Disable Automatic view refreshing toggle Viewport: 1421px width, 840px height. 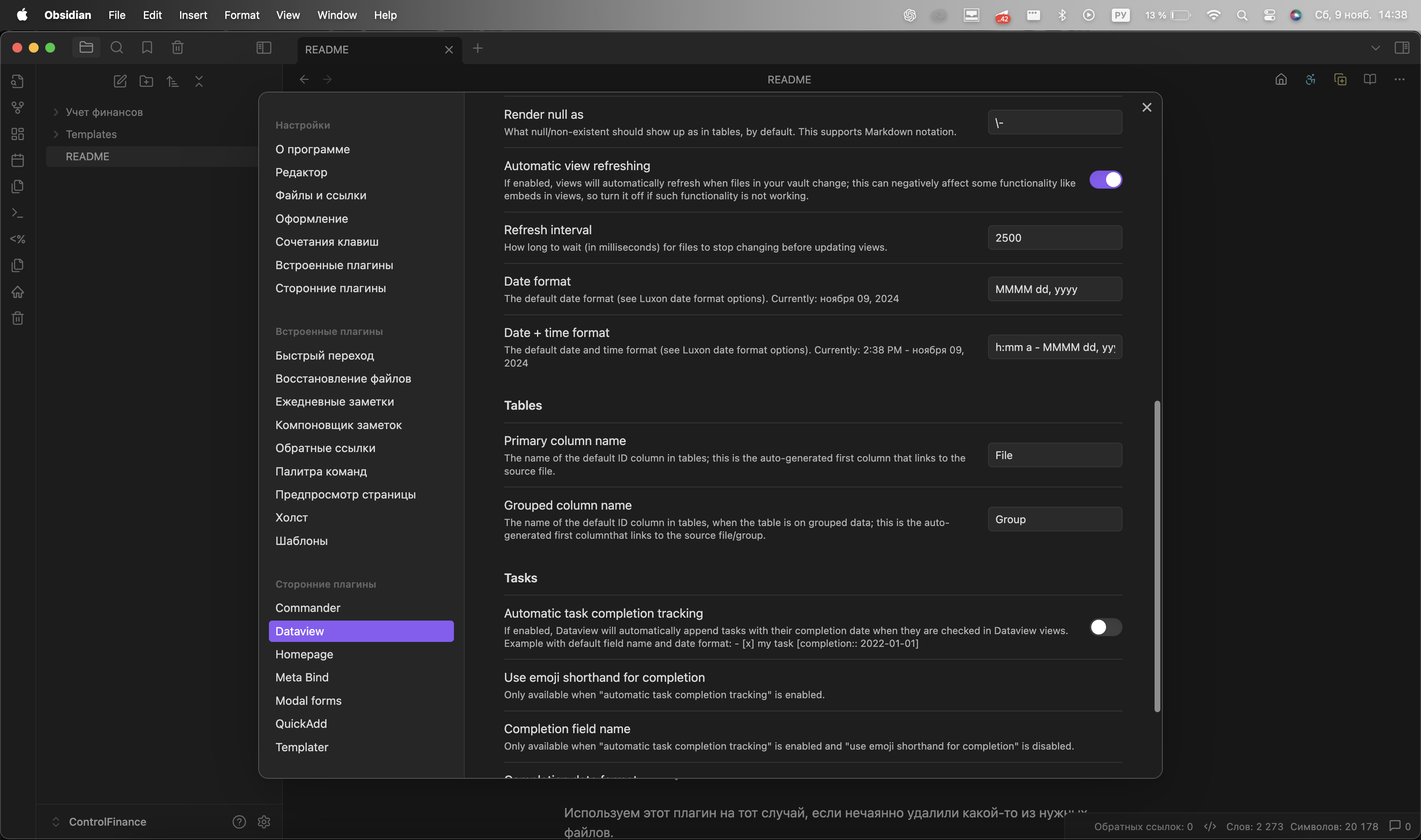coord(1105,180)
